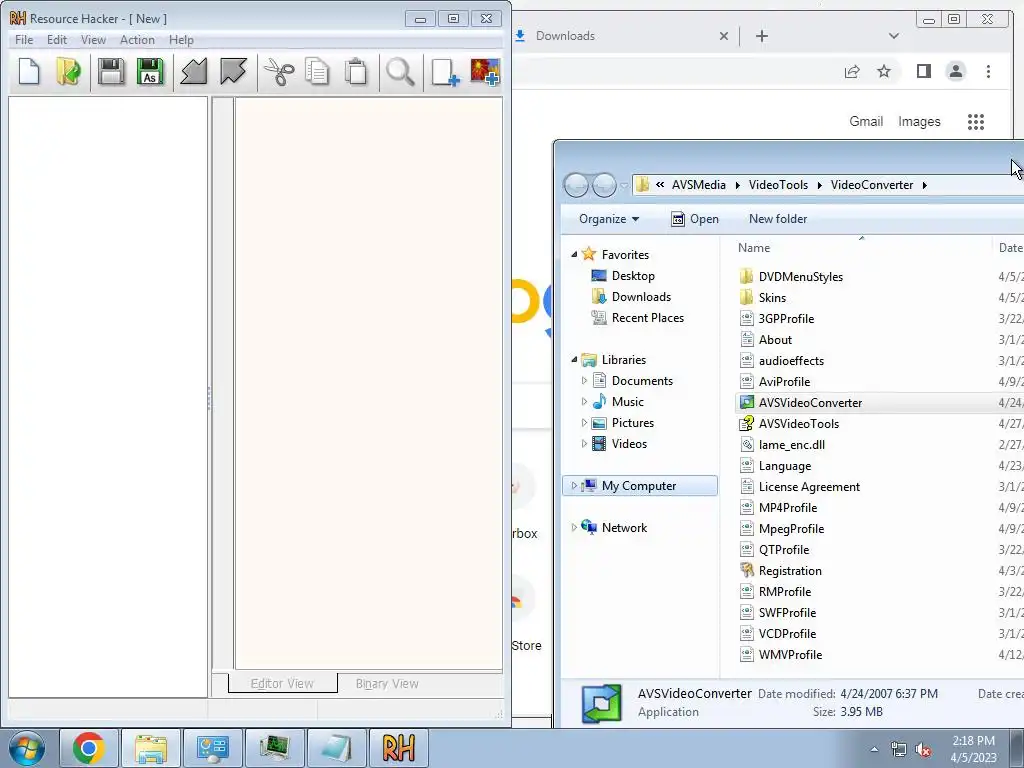Open the Action menu in Resource Hacker
The width and height of the screenshot is (1024, 768).
137,40
